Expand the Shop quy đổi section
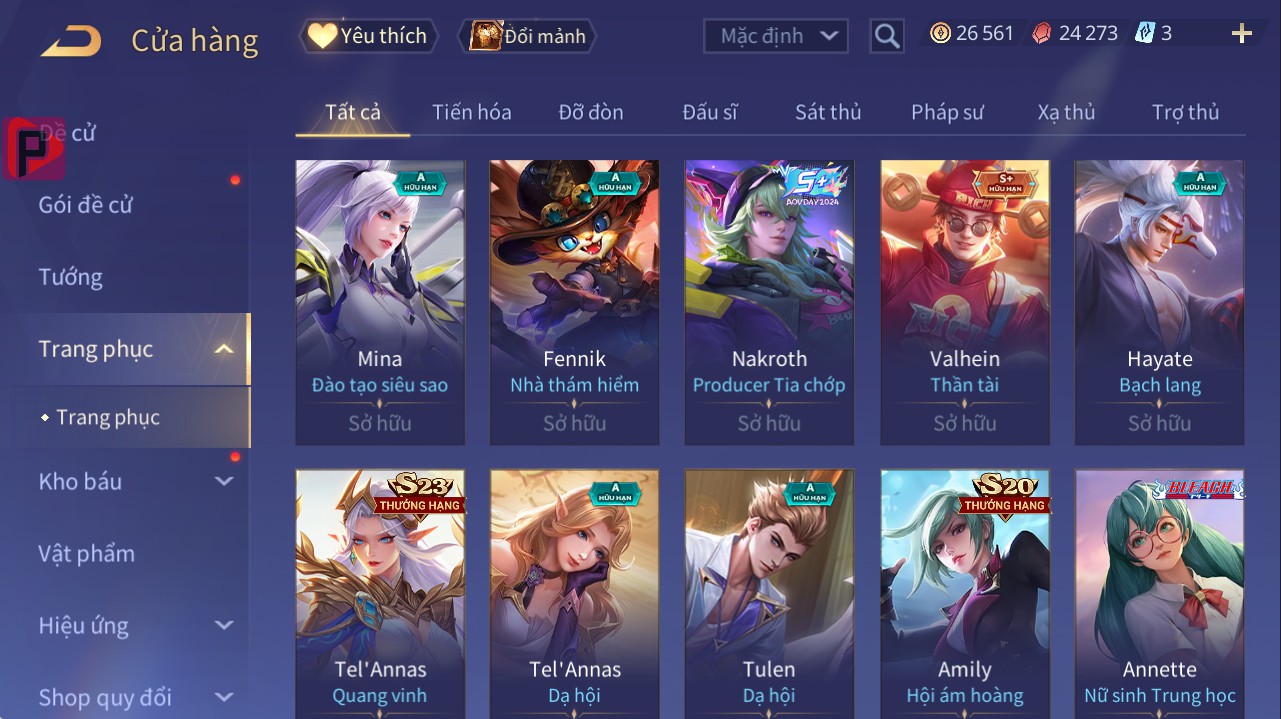The width and height of the screenshot is (1281, 719). (224, 697)
